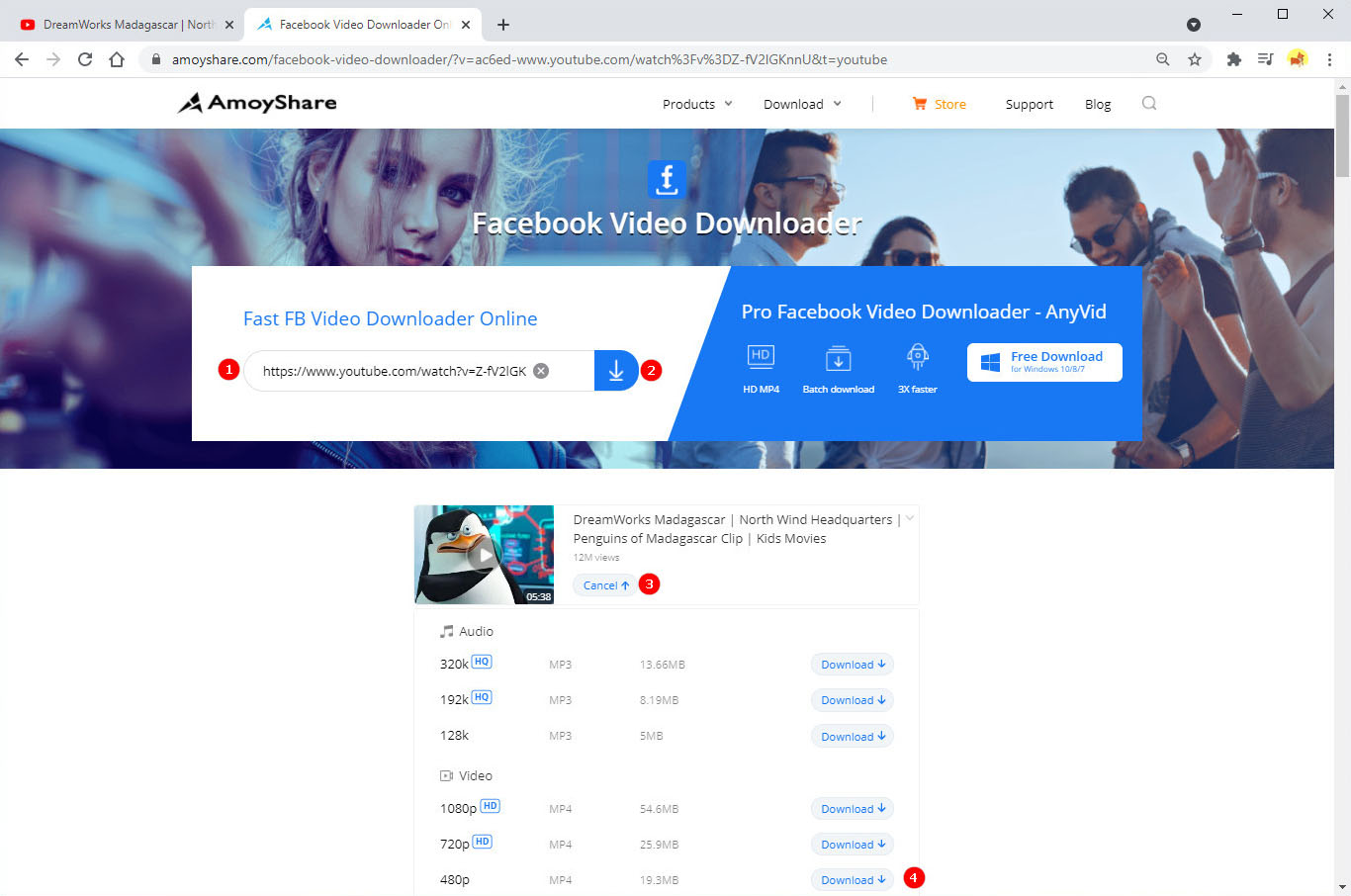Download the 720p MP4 video

(853, 845)
